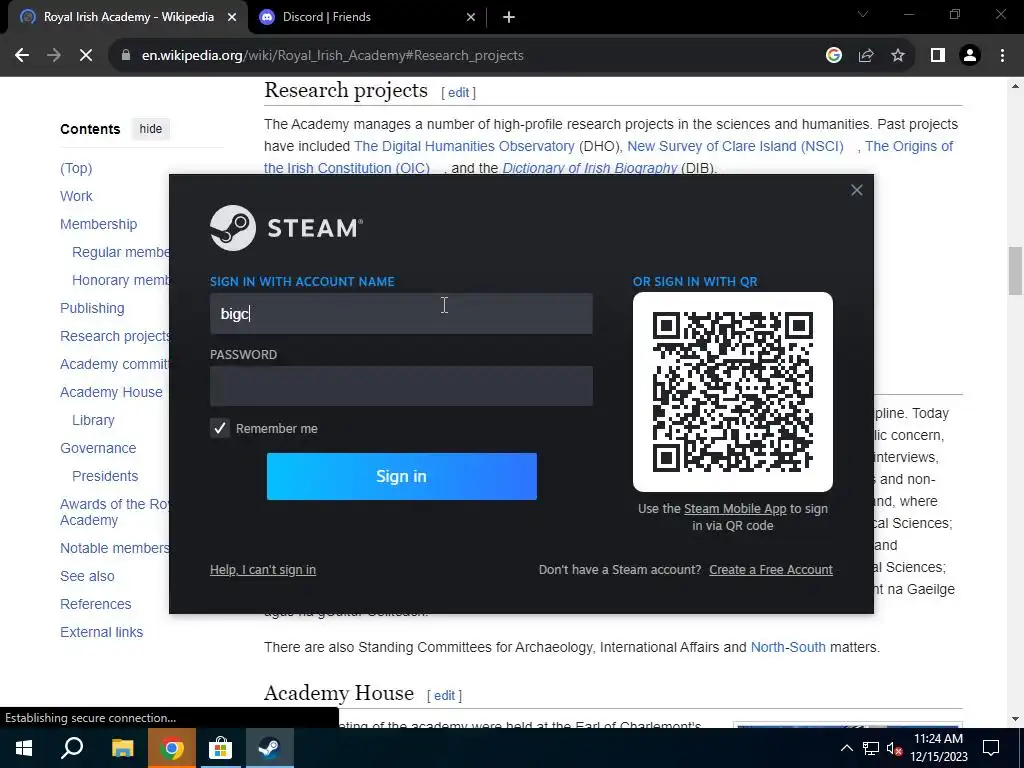1024x768 pixels.
Task: Go to Library in contents
Action: coord(93,420)
